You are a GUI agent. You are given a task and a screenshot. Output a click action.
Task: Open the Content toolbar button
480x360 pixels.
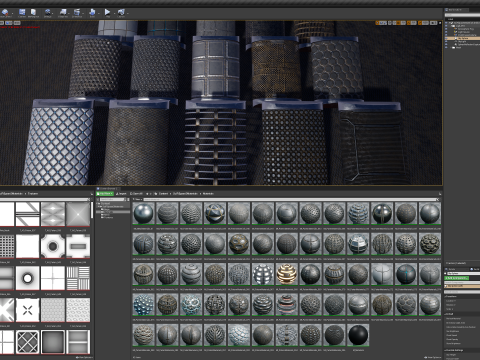22,13
